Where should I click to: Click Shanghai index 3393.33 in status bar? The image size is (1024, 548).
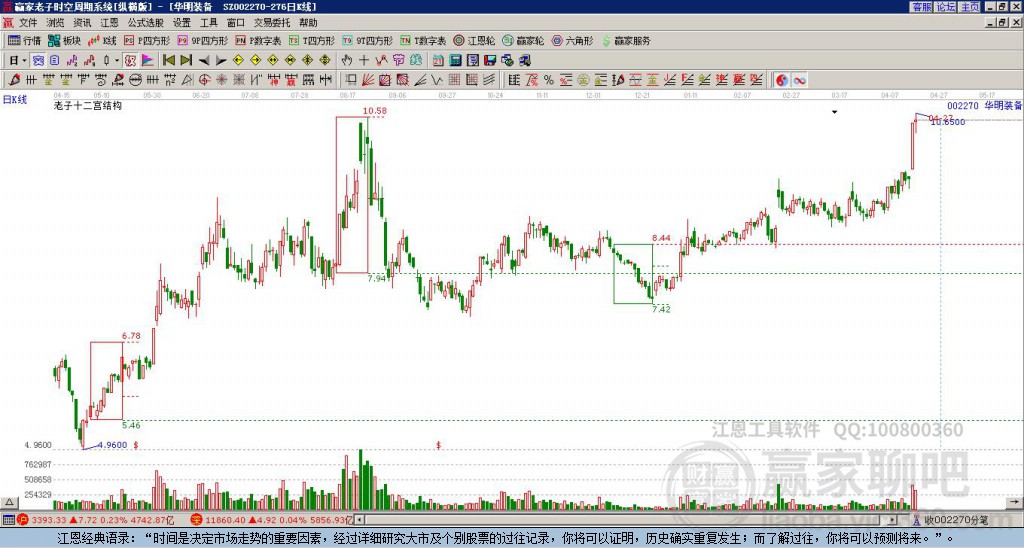click(49, 520)
